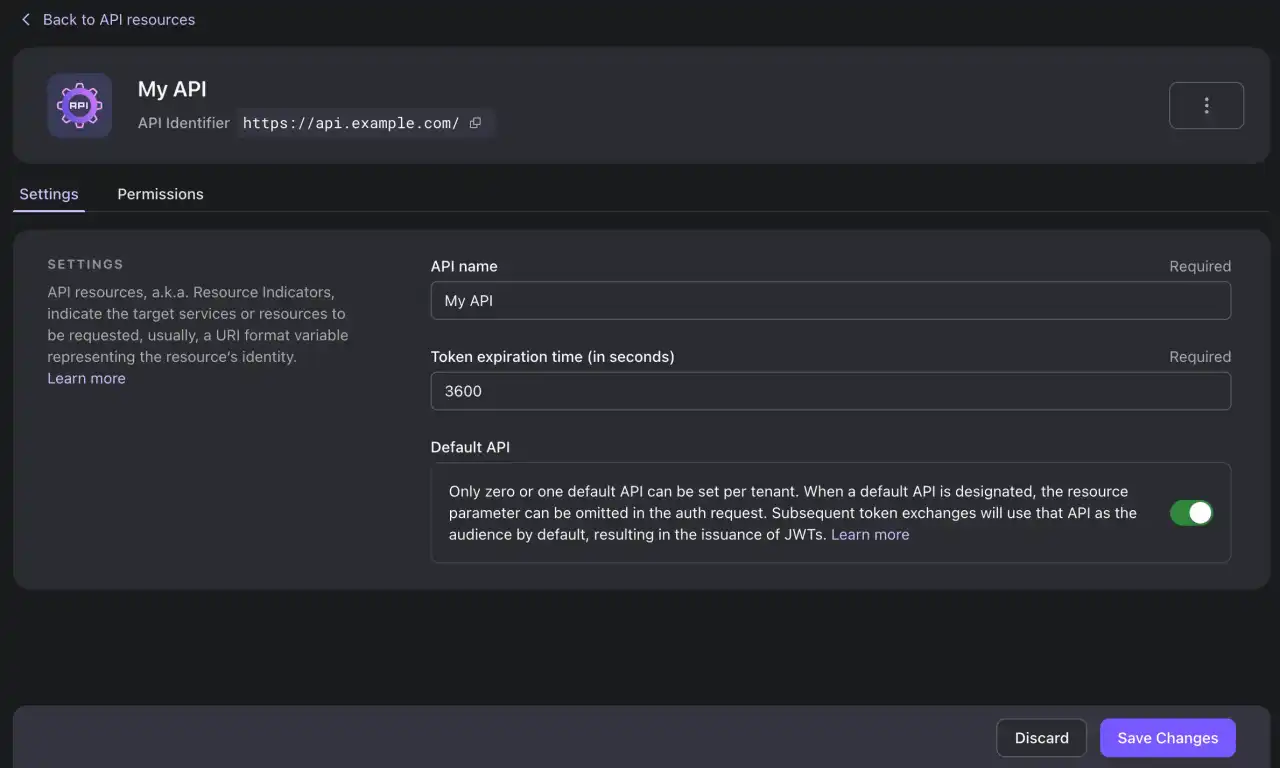Click Back to API resources
The image size is (1280, 768).
pyautogui.click(x=119, y=19)
